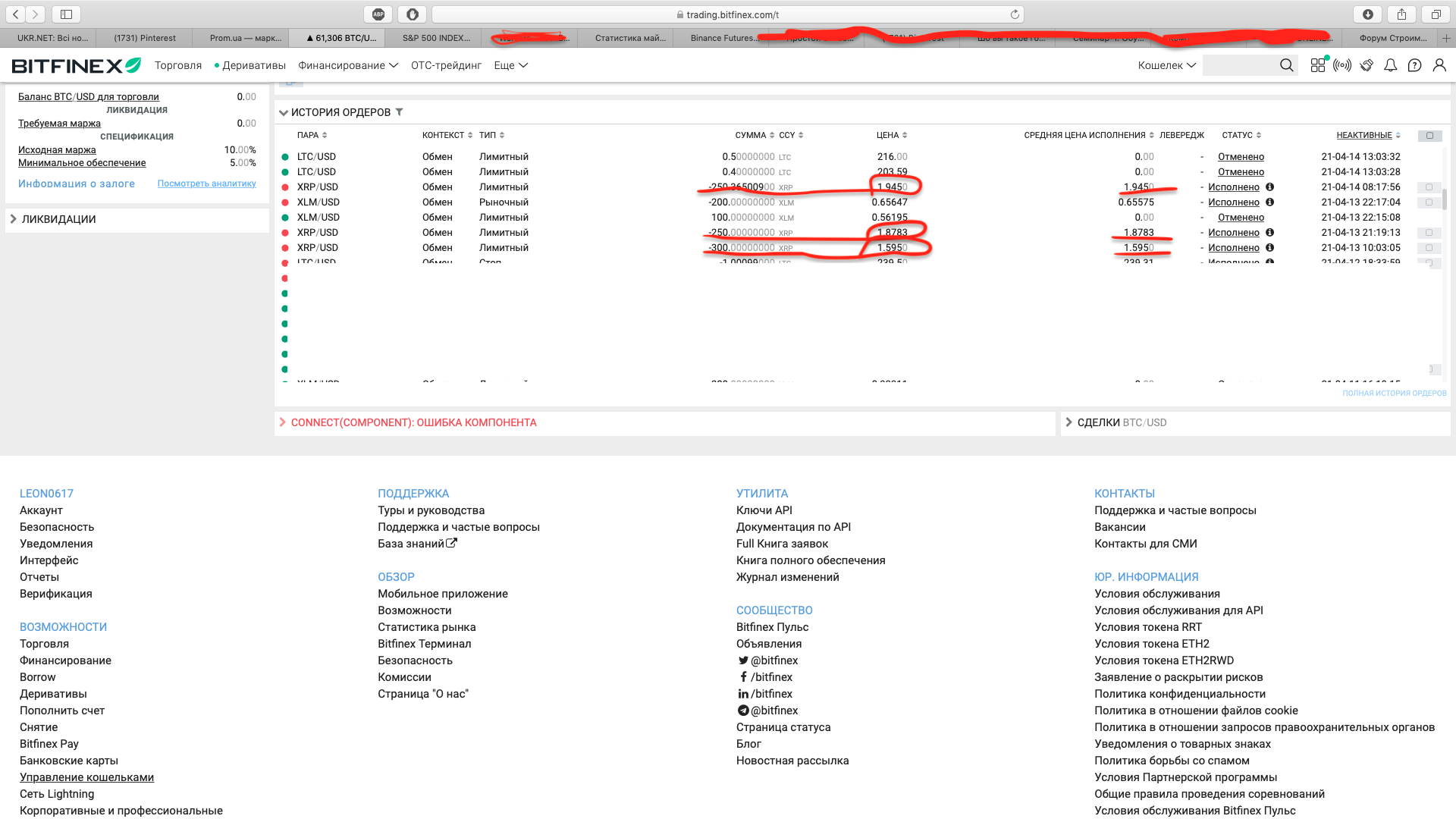
Task: Open the help question mark icon
Action: click(1414, 65)
